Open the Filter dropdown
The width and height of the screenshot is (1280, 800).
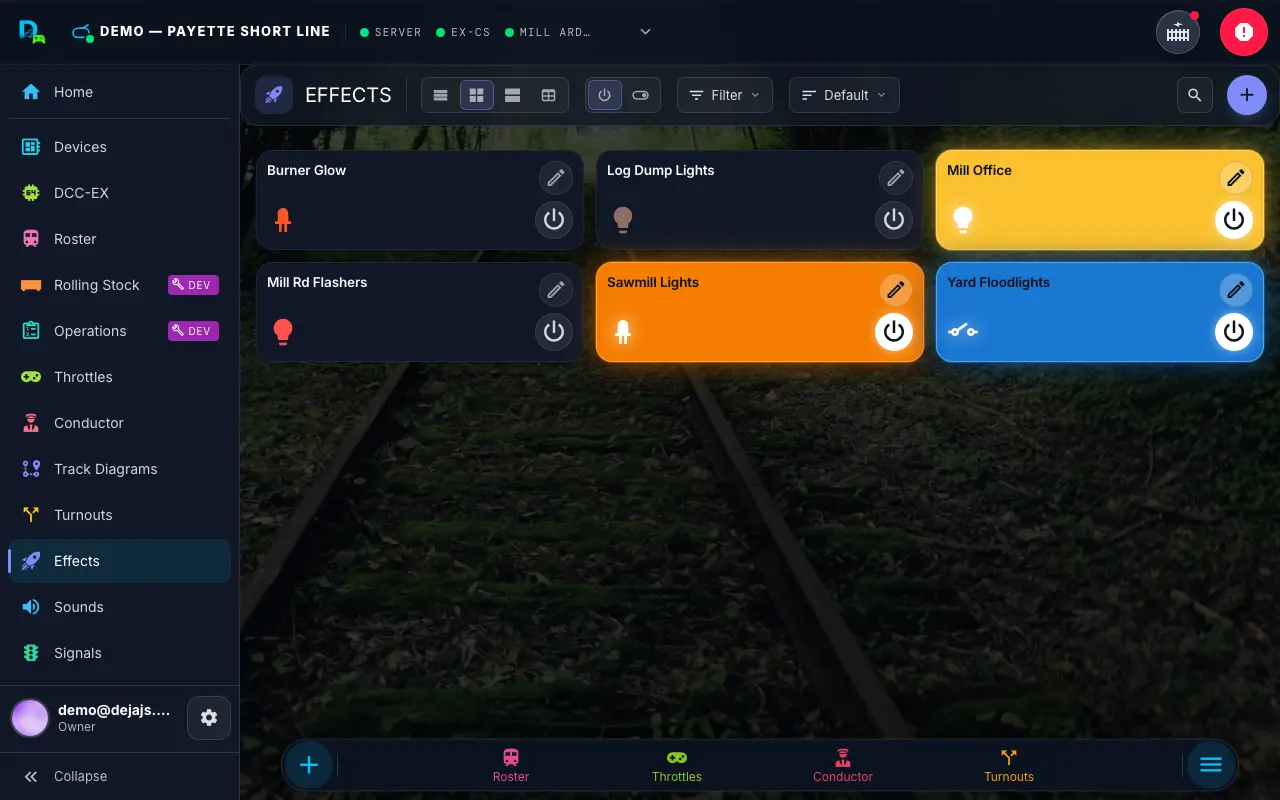point(725,96)
